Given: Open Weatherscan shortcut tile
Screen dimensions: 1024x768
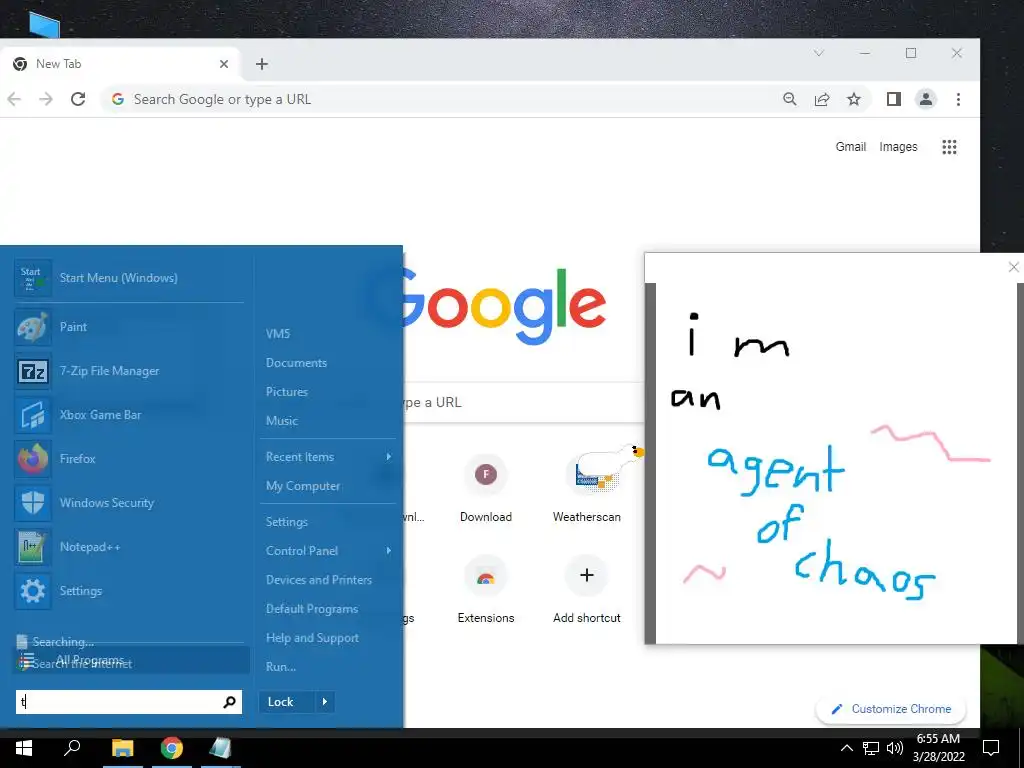Looking at the screenshot, I should click(586, 488).
